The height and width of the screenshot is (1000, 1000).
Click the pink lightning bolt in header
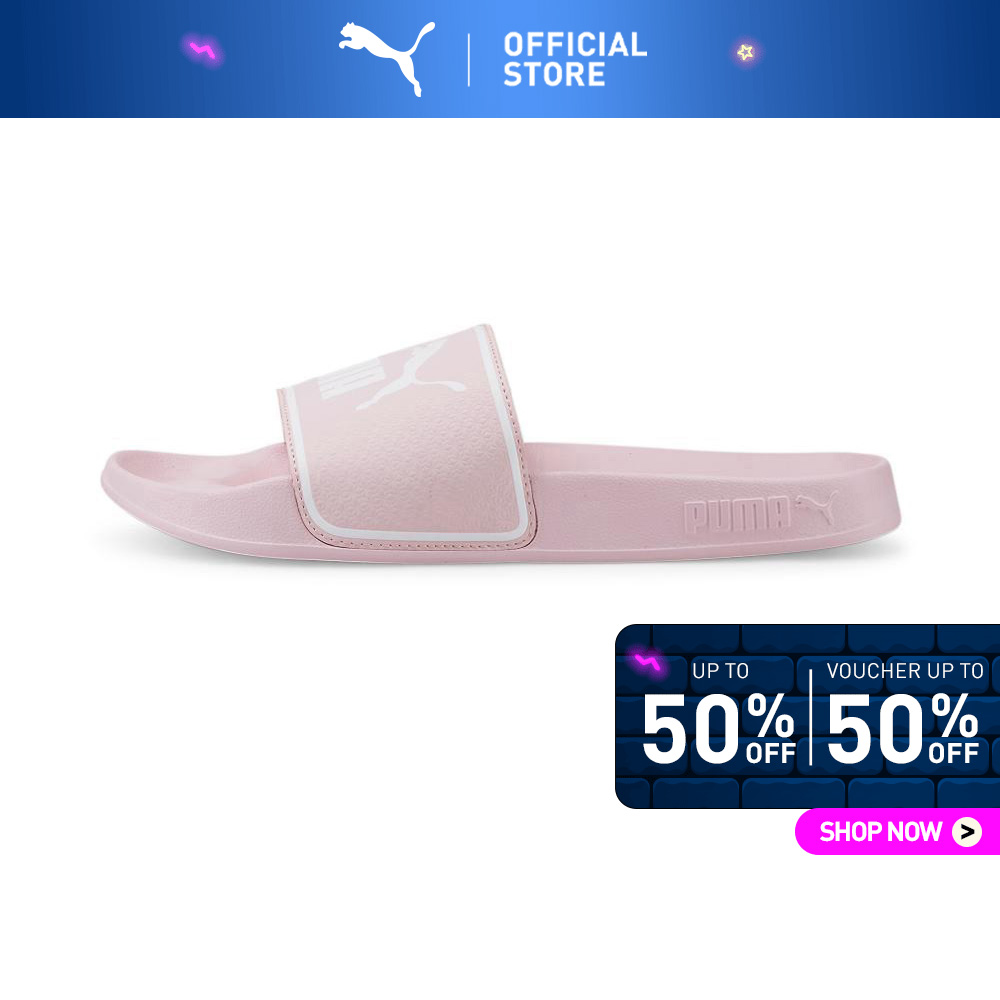(x=203, y=50)
